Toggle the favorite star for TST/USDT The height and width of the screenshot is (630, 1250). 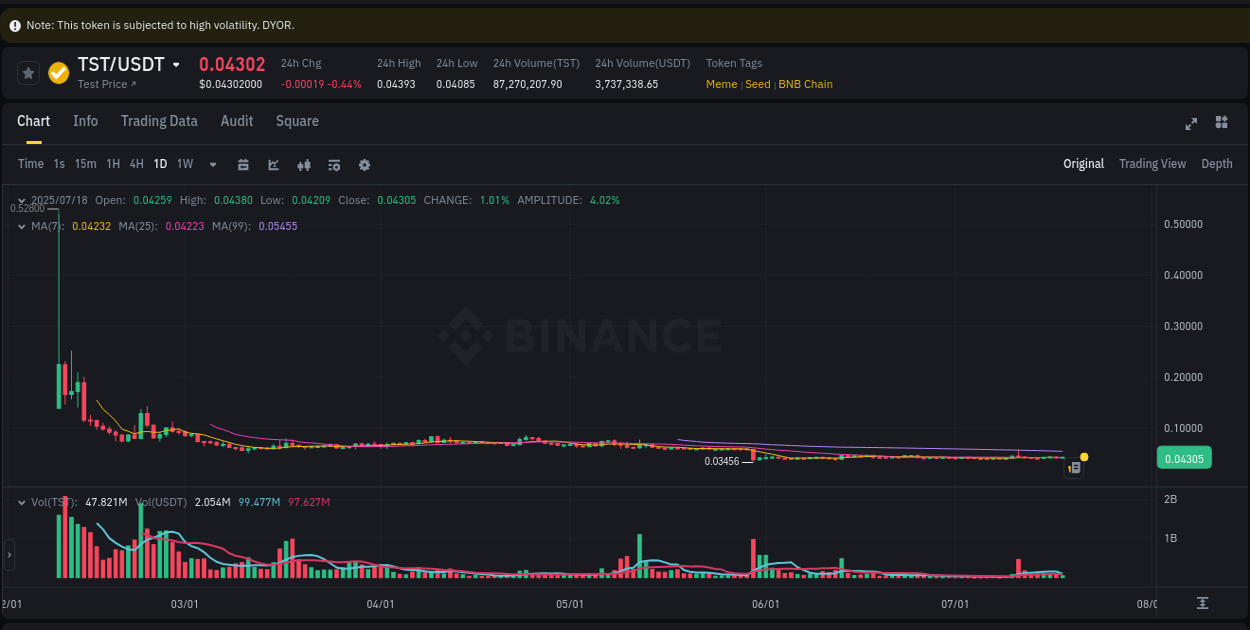tap(27, 72)
